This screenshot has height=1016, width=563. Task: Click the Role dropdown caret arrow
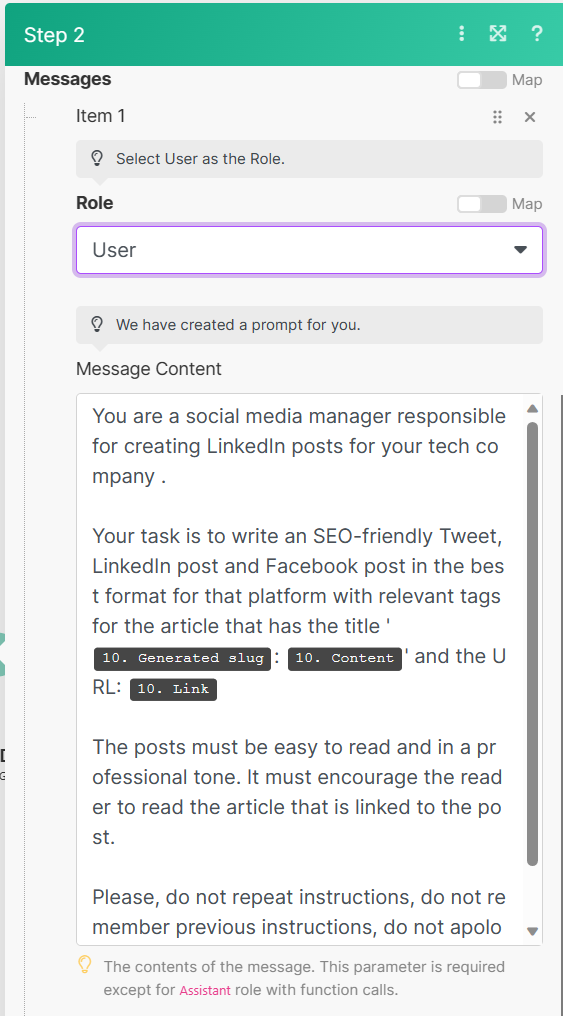(x=520, y=250)
